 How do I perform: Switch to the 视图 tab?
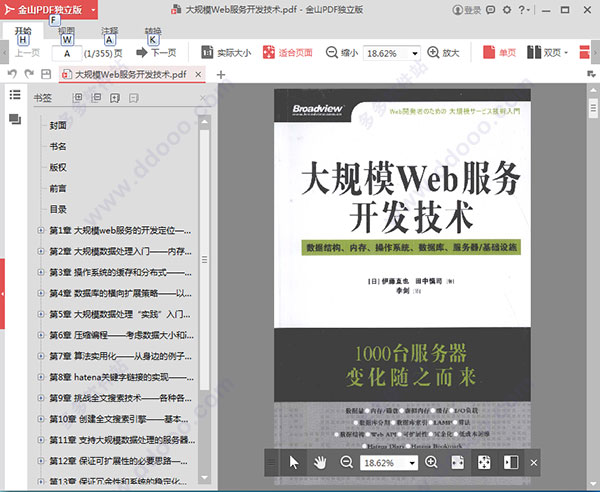66,31
